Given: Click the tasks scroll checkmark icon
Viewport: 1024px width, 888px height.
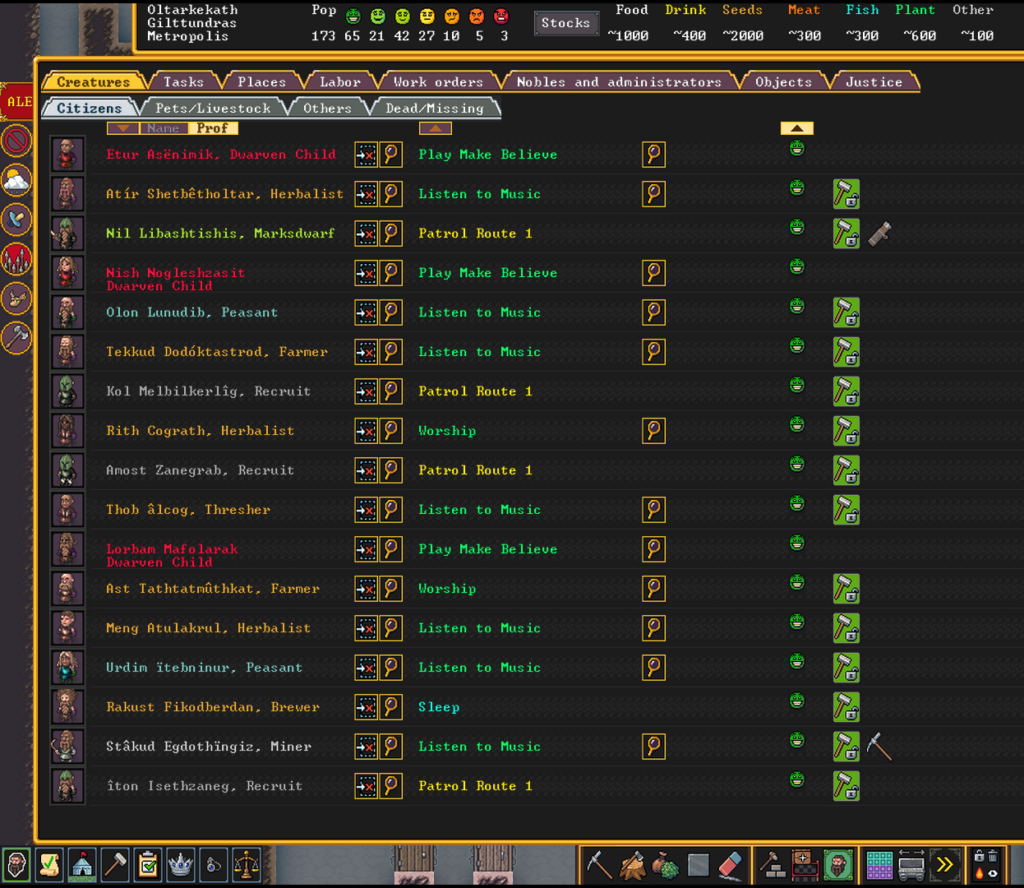Looking at the screenshot, I should click(x=49, y=864).
